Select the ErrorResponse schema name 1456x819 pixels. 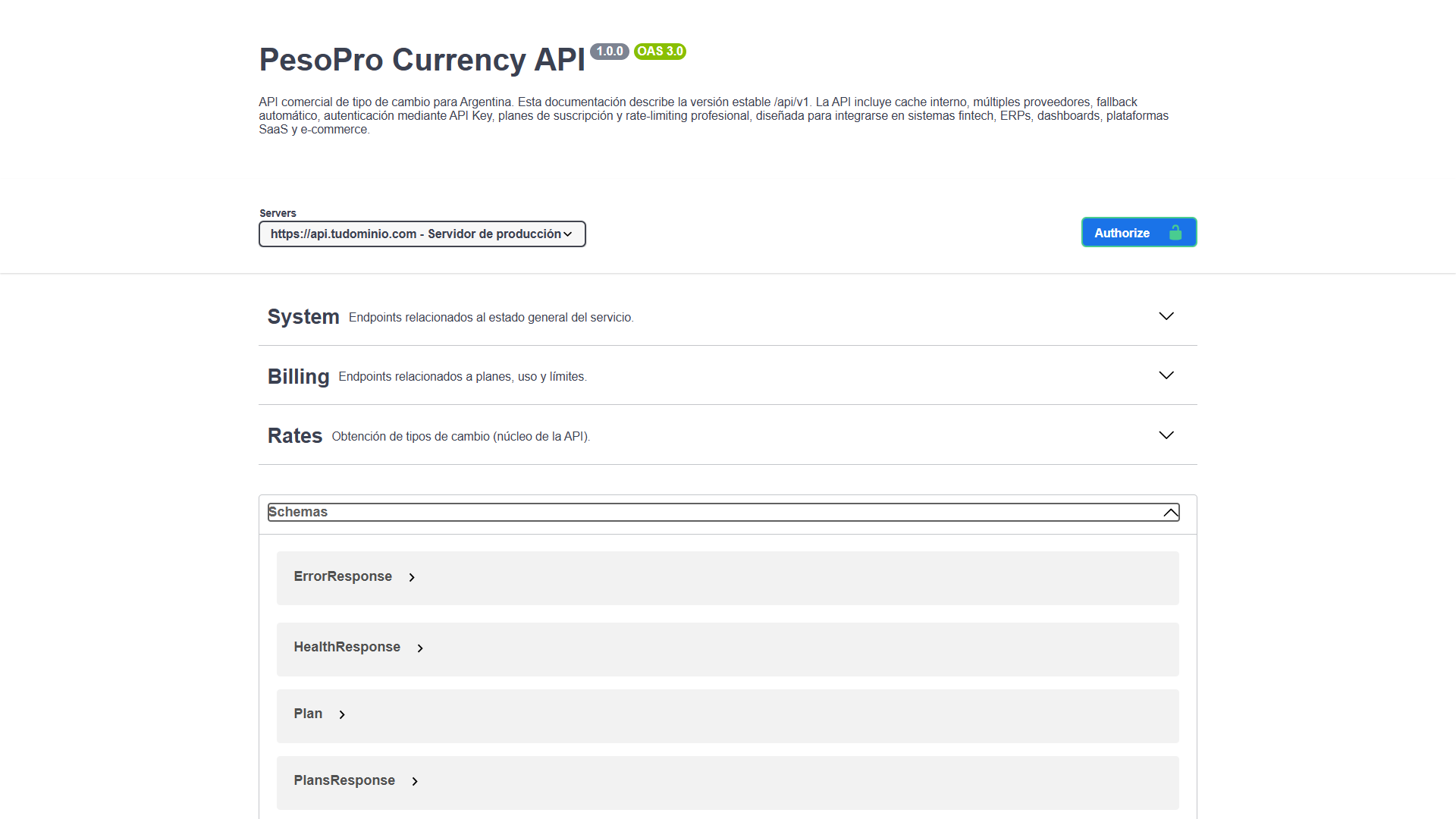click(343, 576)
